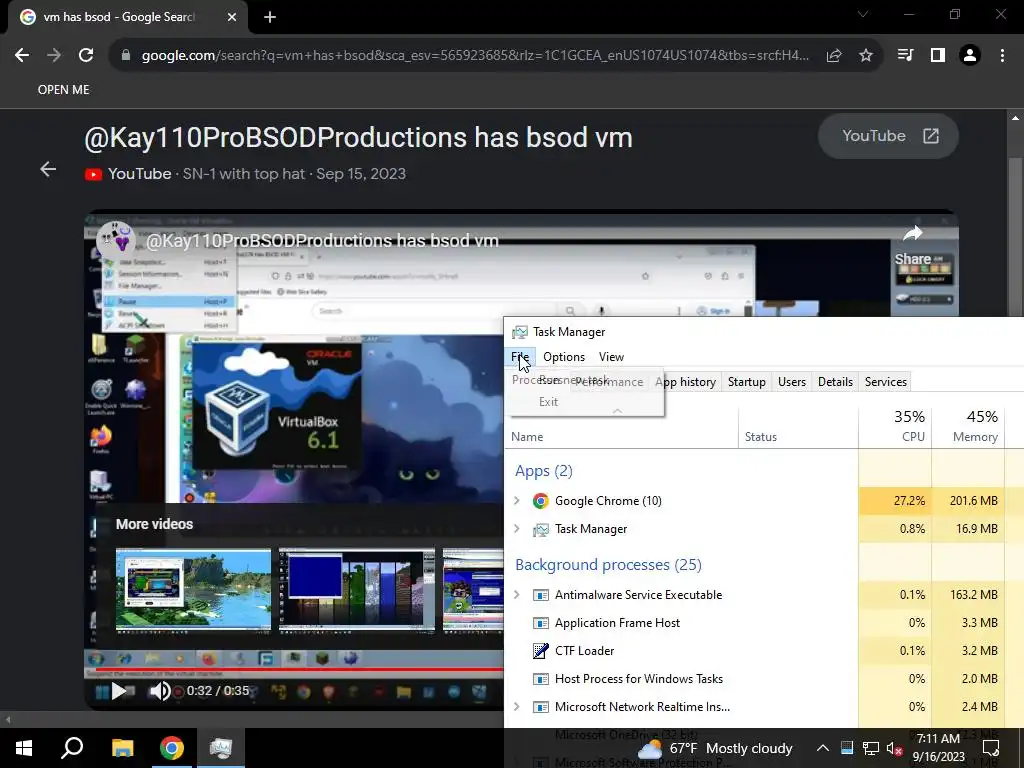The width and height of the screenshot is (1024, 768).
Task: Reload the Google search page
Action: click(86, 56)
